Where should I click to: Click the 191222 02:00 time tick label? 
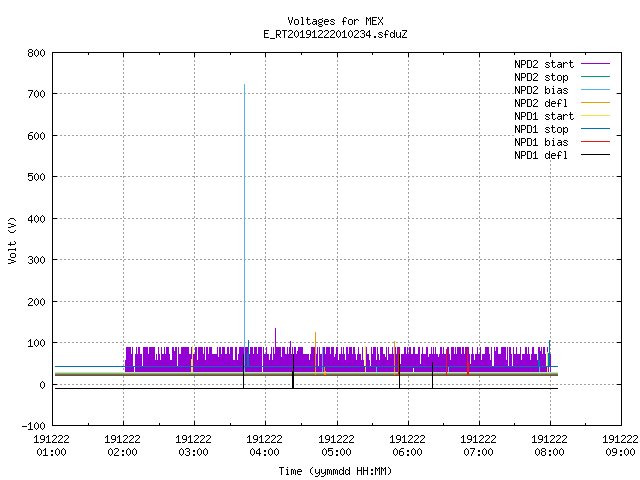point(122,446)
